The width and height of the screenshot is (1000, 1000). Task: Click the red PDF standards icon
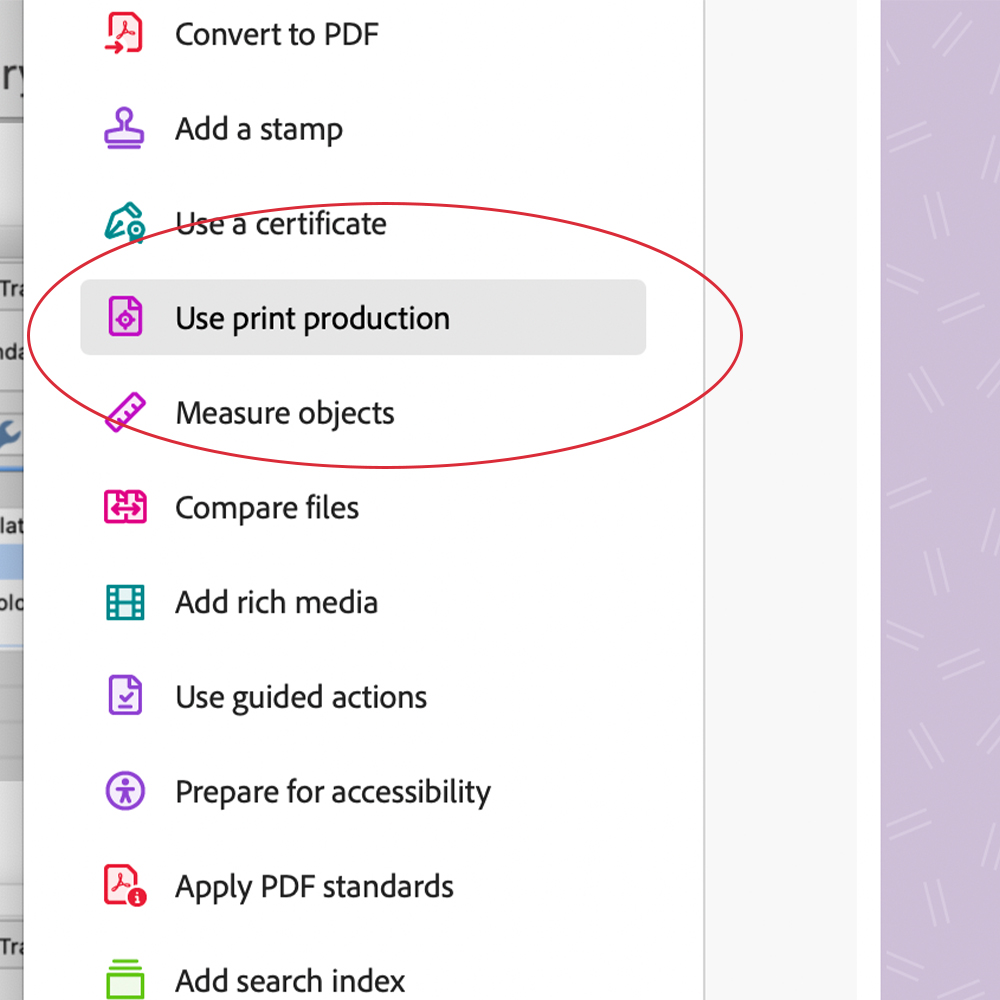(125, 885)
